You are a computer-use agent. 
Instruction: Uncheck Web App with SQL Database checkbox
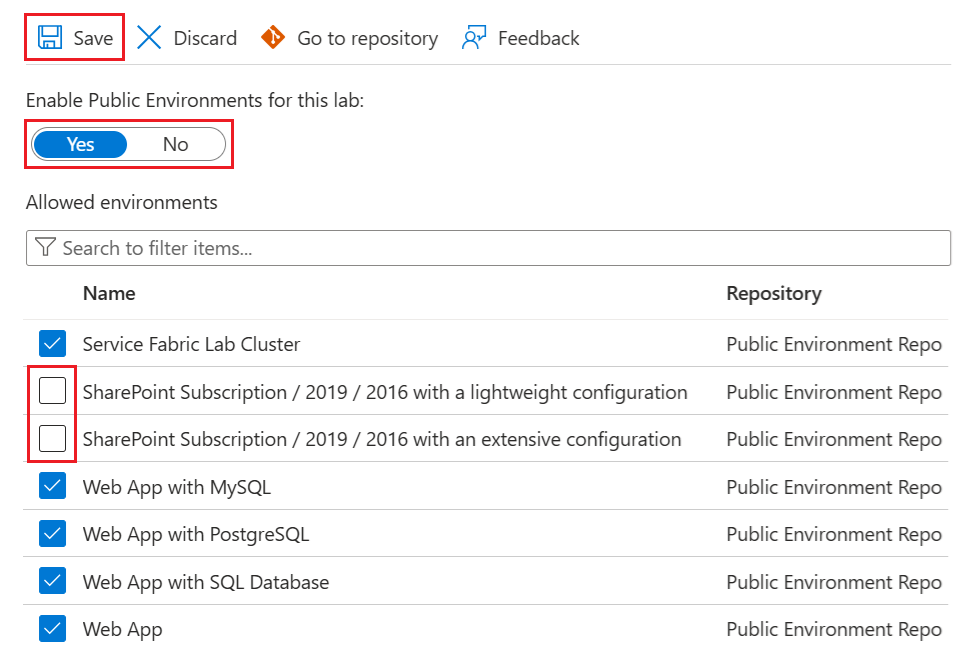pos(52,581)
